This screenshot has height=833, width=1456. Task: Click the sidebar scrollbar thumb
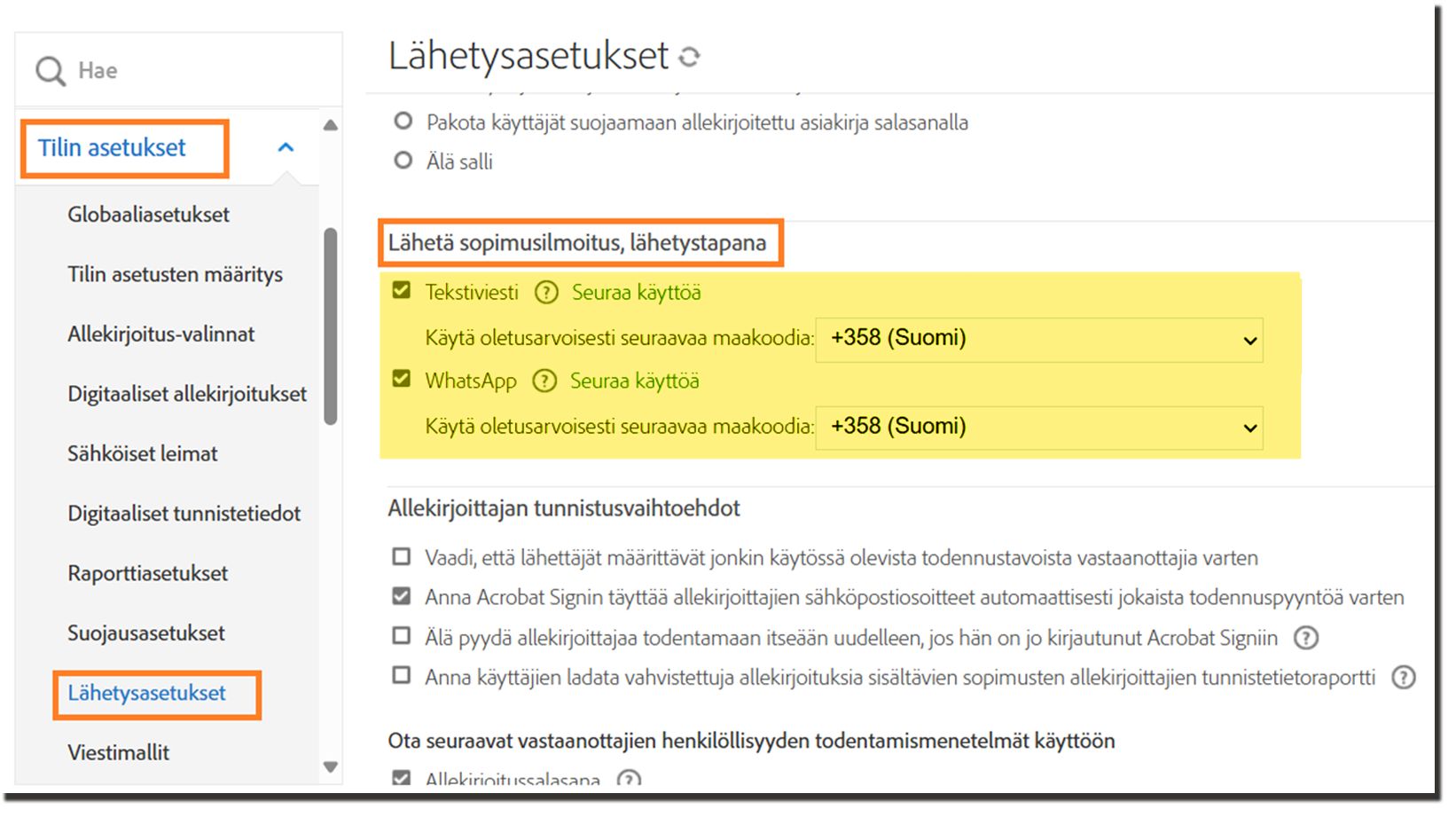(331, 326)
